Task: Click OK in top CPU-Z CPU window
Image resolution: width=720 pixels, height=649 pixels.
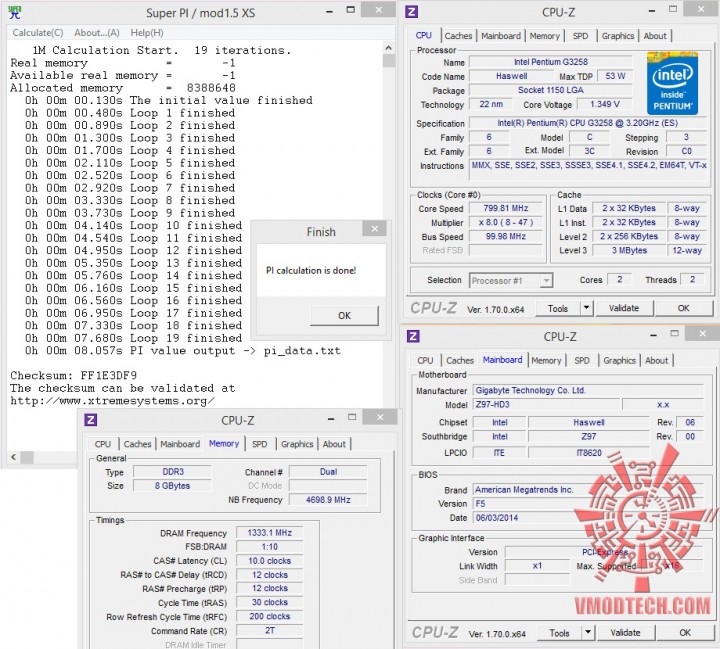Action: (x=683, y=308)
